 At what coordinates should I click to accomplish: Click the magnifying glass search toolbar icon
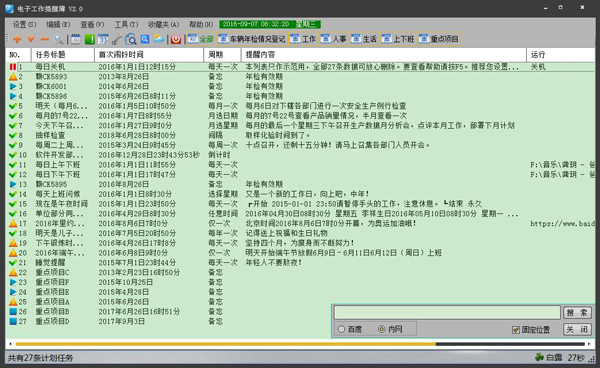59,39
